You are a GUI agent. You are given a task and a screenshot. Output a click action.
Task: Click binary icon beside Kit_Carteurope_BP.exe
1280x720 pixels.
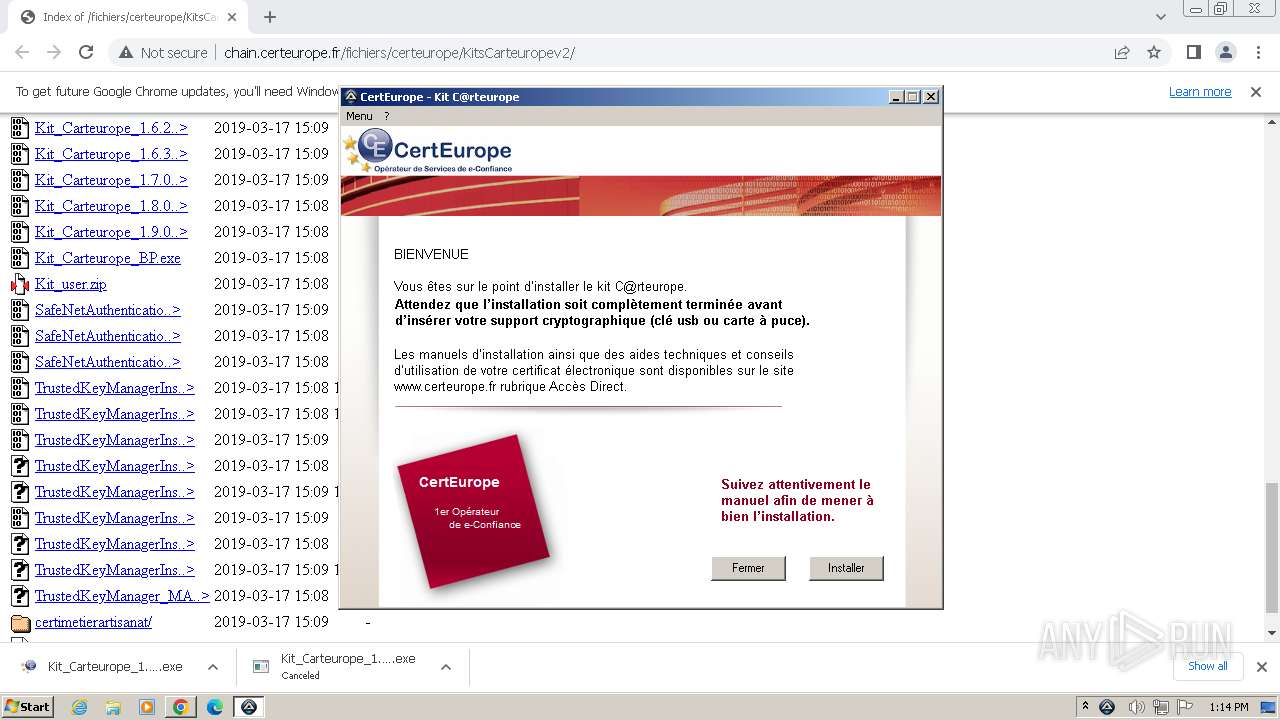tap(20, 258)
